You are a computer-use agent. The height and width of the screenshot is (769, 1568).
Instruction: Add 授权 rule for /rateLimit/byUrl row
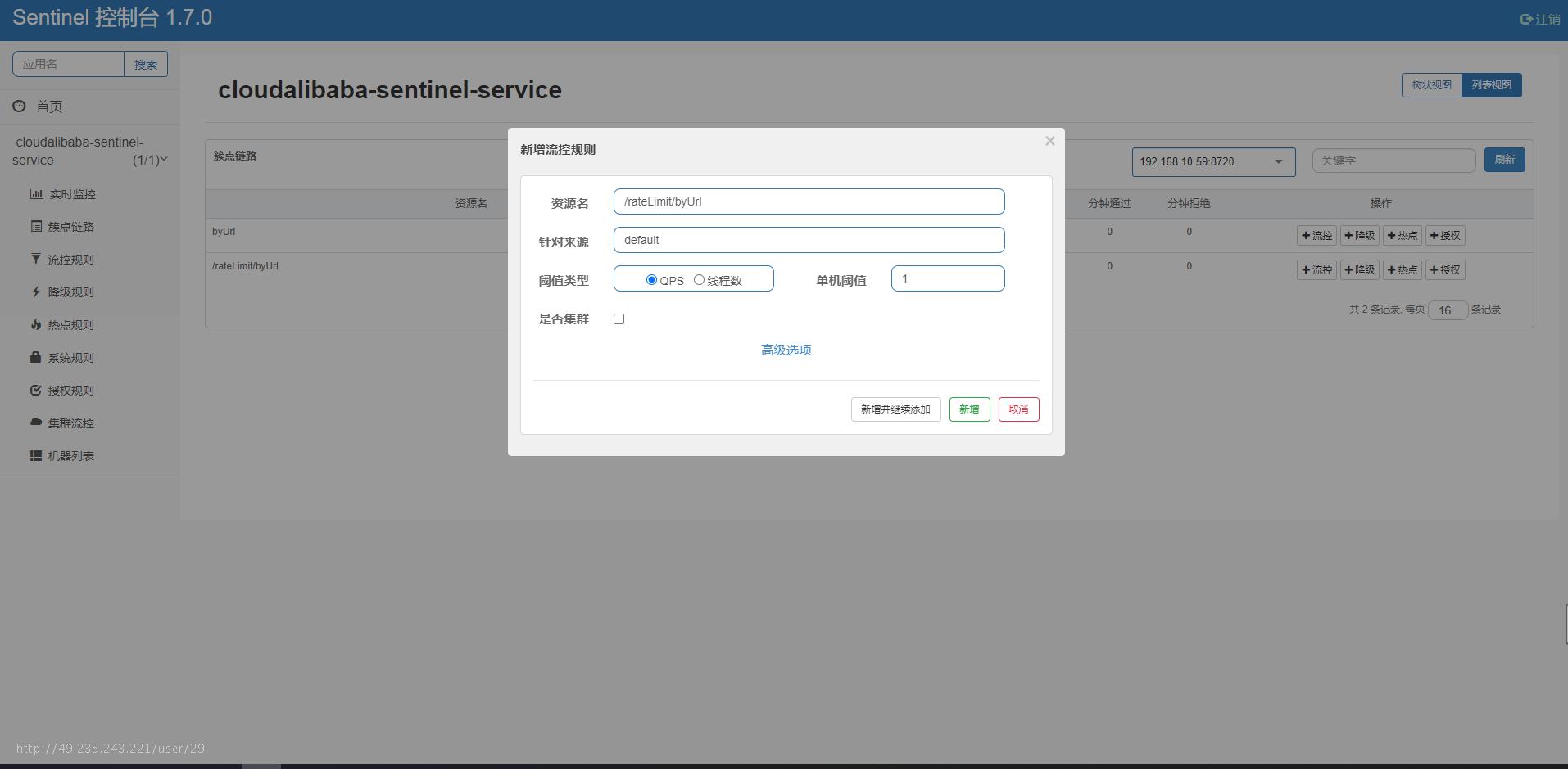click(x=1445, y=270)
